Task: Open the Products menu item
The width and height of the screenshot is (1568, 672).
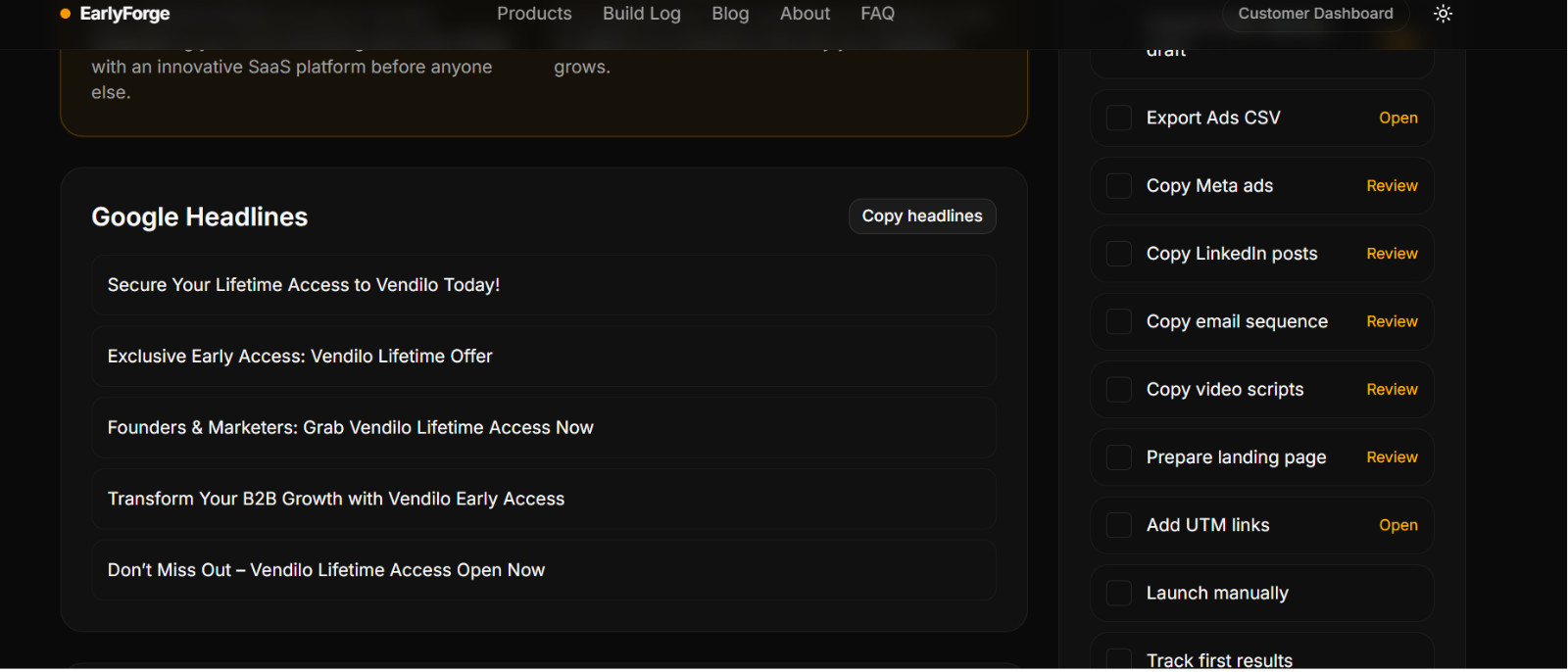Action: click(x=534, y=14)
